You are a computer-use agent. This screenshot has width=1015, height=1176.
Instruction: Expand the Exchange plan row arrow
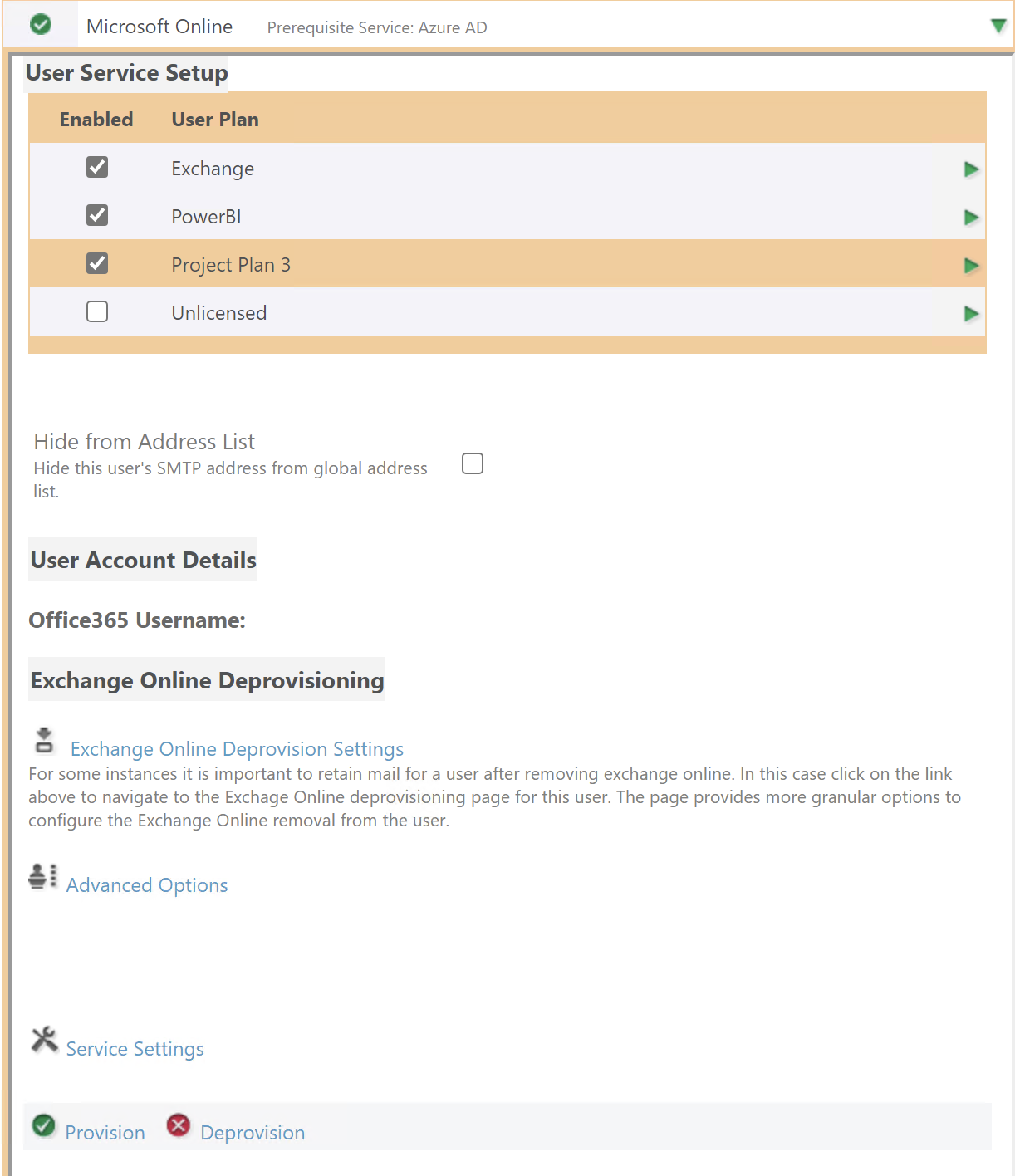(970, 169)
